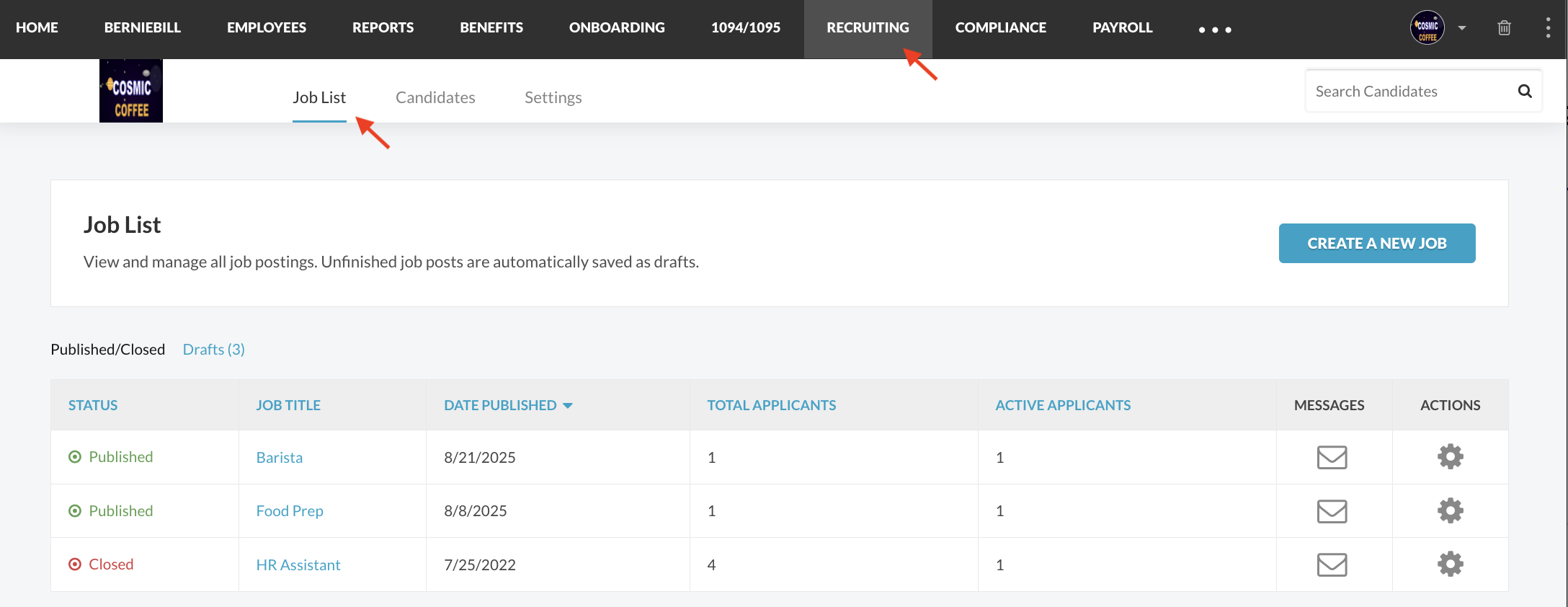This screenshot has height=607, width=1568.
Task: Open the vertical three-dot menu
Action: [1548, 28]
